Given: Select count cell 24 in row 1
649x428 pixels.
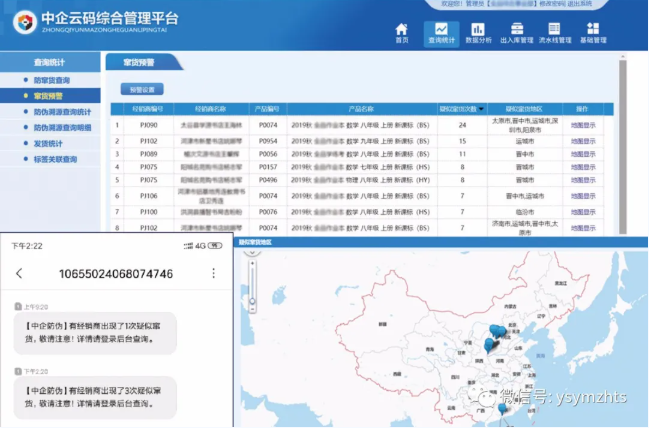Looking at the screenshot, I should (x=462, y=125).
